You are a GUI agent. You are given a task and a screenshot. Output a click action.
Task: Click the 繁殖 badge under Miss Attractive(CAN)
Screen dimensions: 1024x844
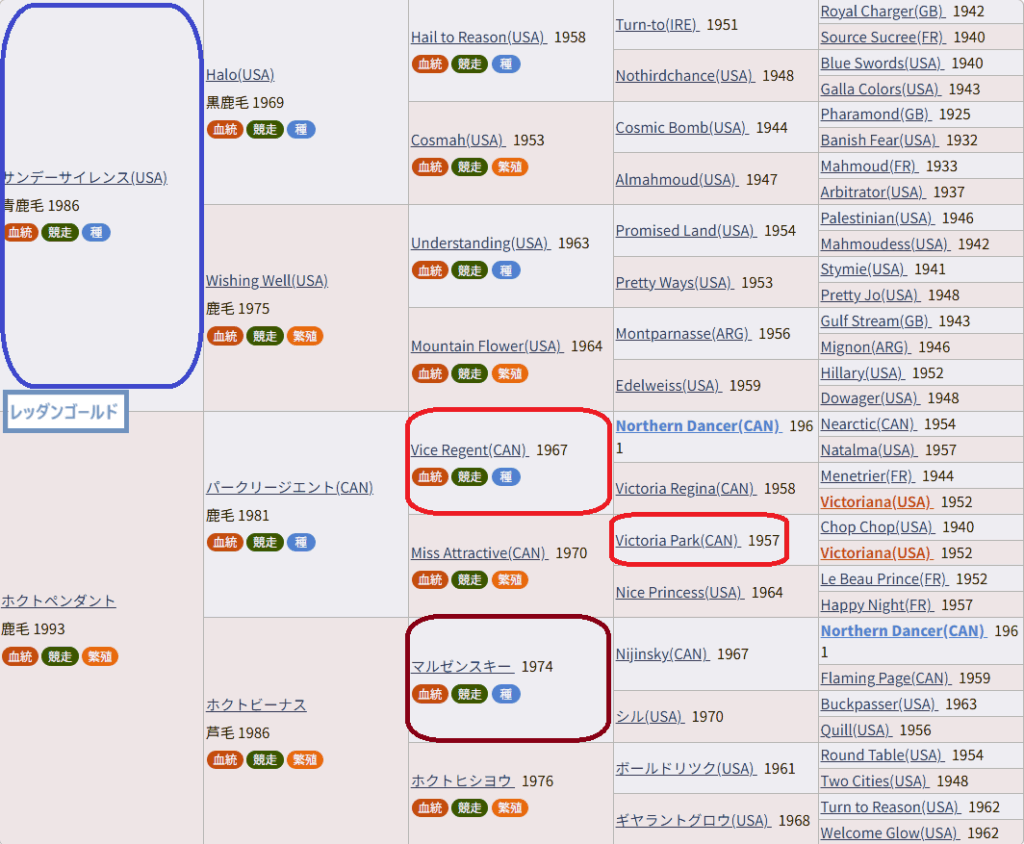pyautogui.click(x=510, y=580)
